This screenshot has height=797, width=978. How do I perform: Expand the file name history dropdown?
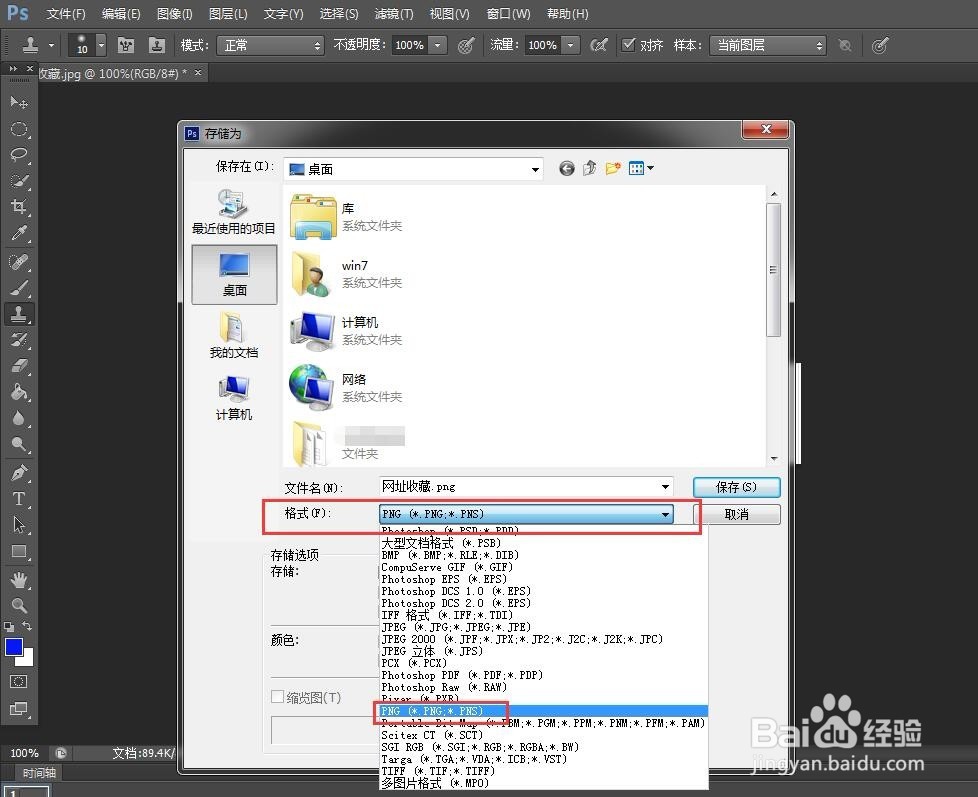coord(665,486)
